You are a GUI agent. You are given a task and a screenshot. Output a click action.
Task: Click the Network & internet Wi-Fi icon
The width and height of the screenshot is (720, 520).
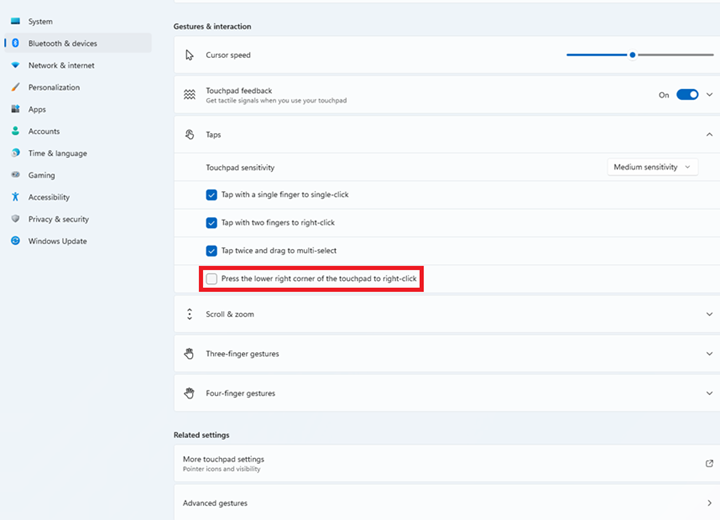click(x=16, y=65)
